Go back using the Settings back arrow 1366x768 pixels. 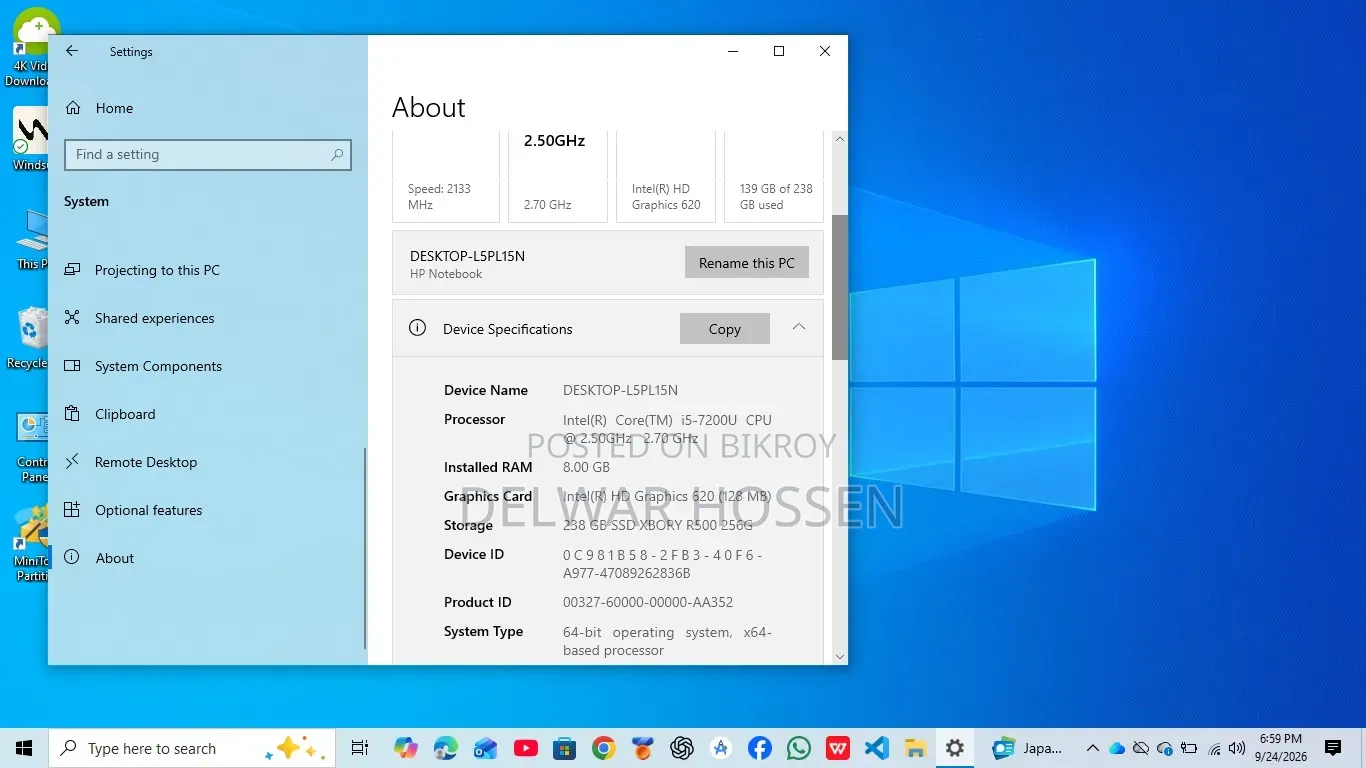pyautogui.click(x=71, y=51)
